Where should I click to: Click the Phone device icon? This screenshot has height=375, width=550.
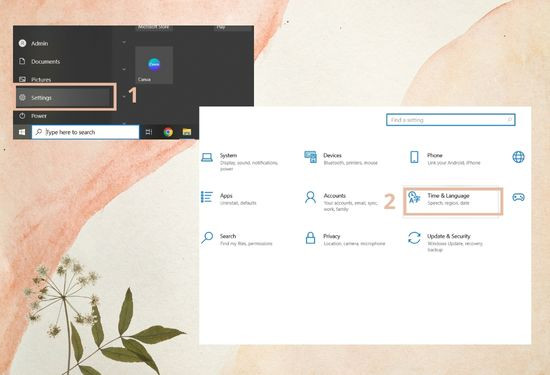414,157
